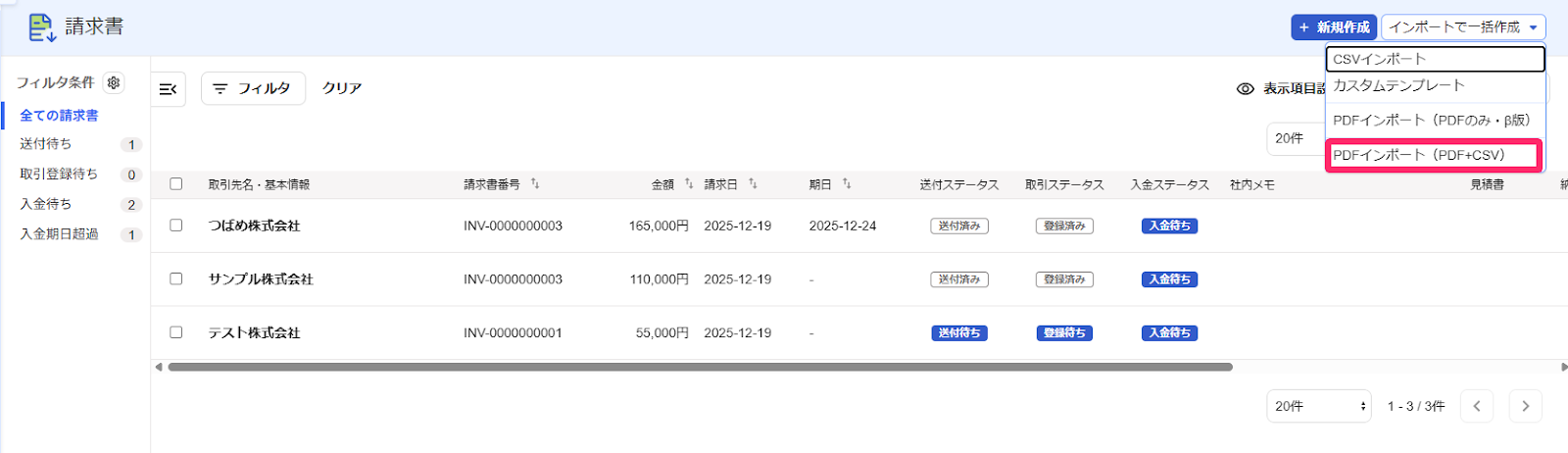
Task: Collapse the sidebar with the menu icon
Action: point(169,89)
